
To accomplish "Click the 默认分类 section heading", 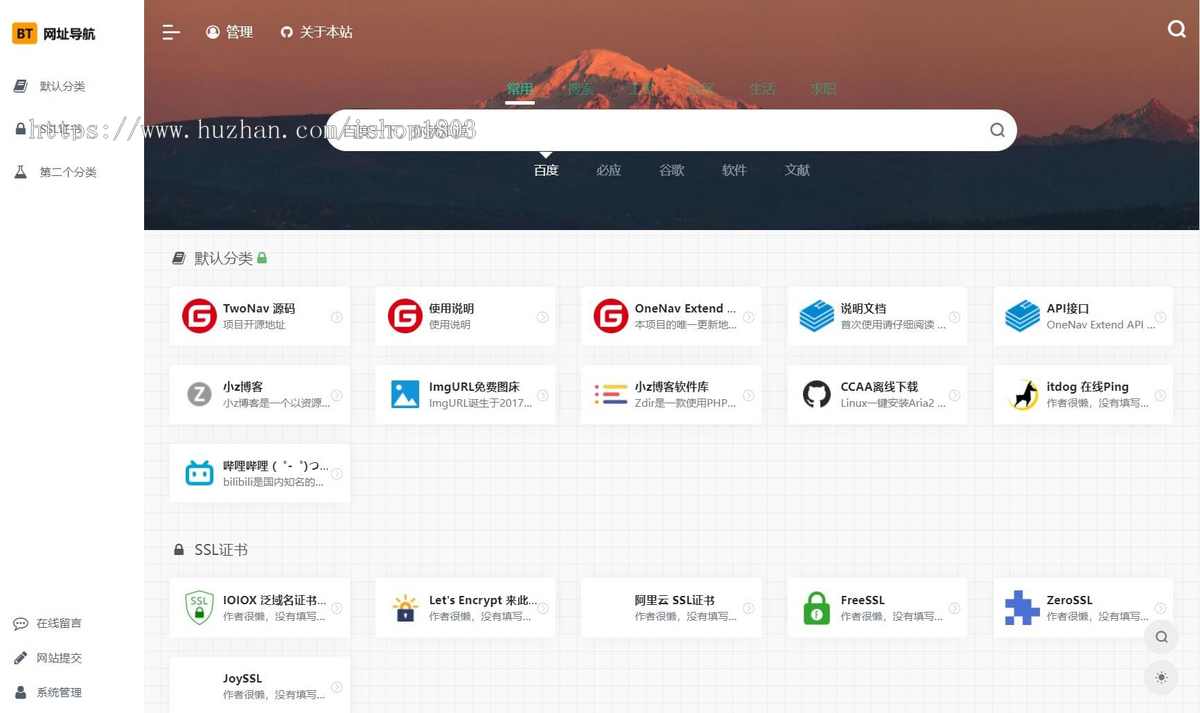I will point(223,258).
